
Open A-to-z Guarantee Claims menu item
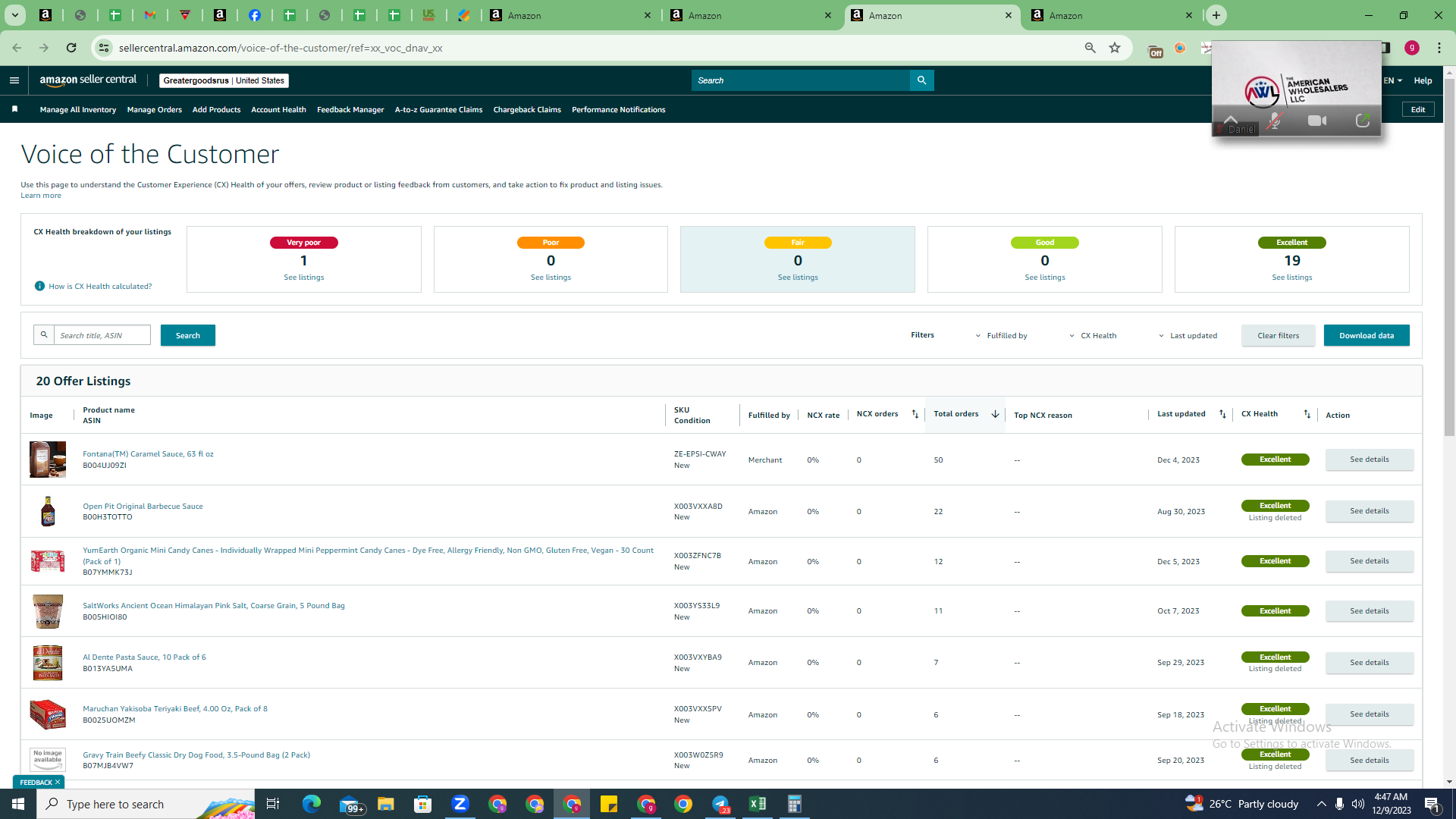coord(438,109)
